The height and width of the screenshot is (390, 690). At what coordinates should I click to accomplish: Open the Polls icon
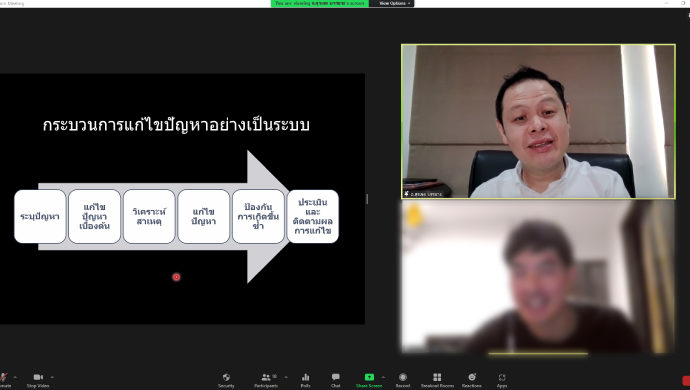[305, 377]
